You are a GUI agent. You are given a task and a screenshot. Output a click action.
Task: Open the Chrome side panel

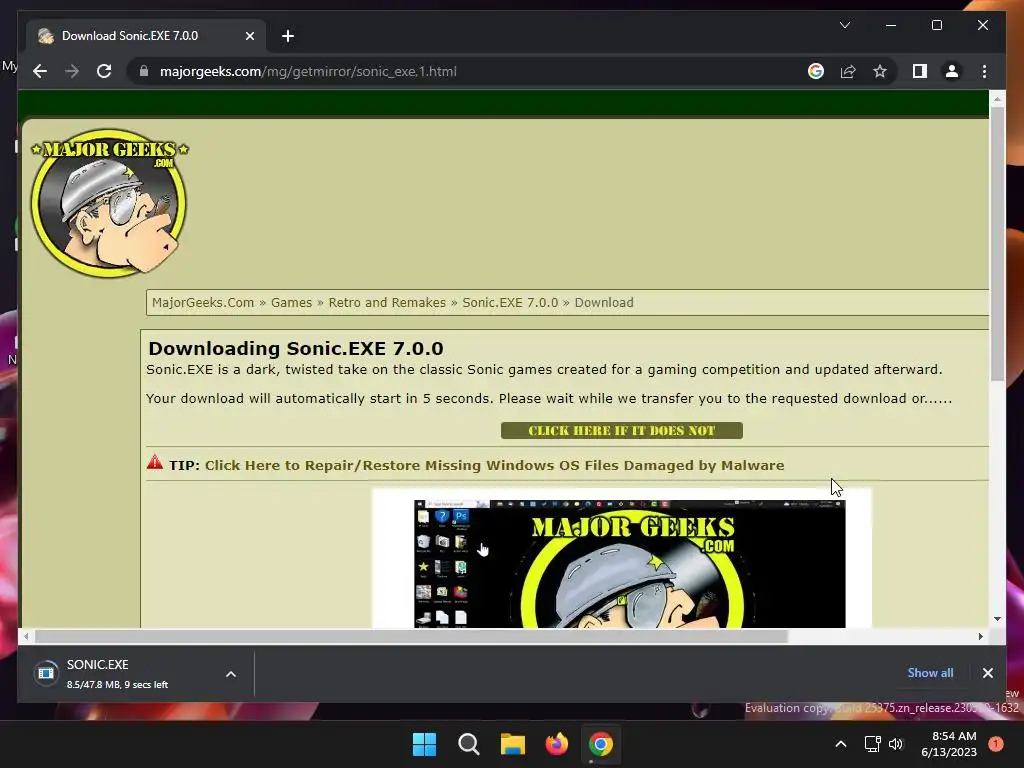(x=920, y=71)
